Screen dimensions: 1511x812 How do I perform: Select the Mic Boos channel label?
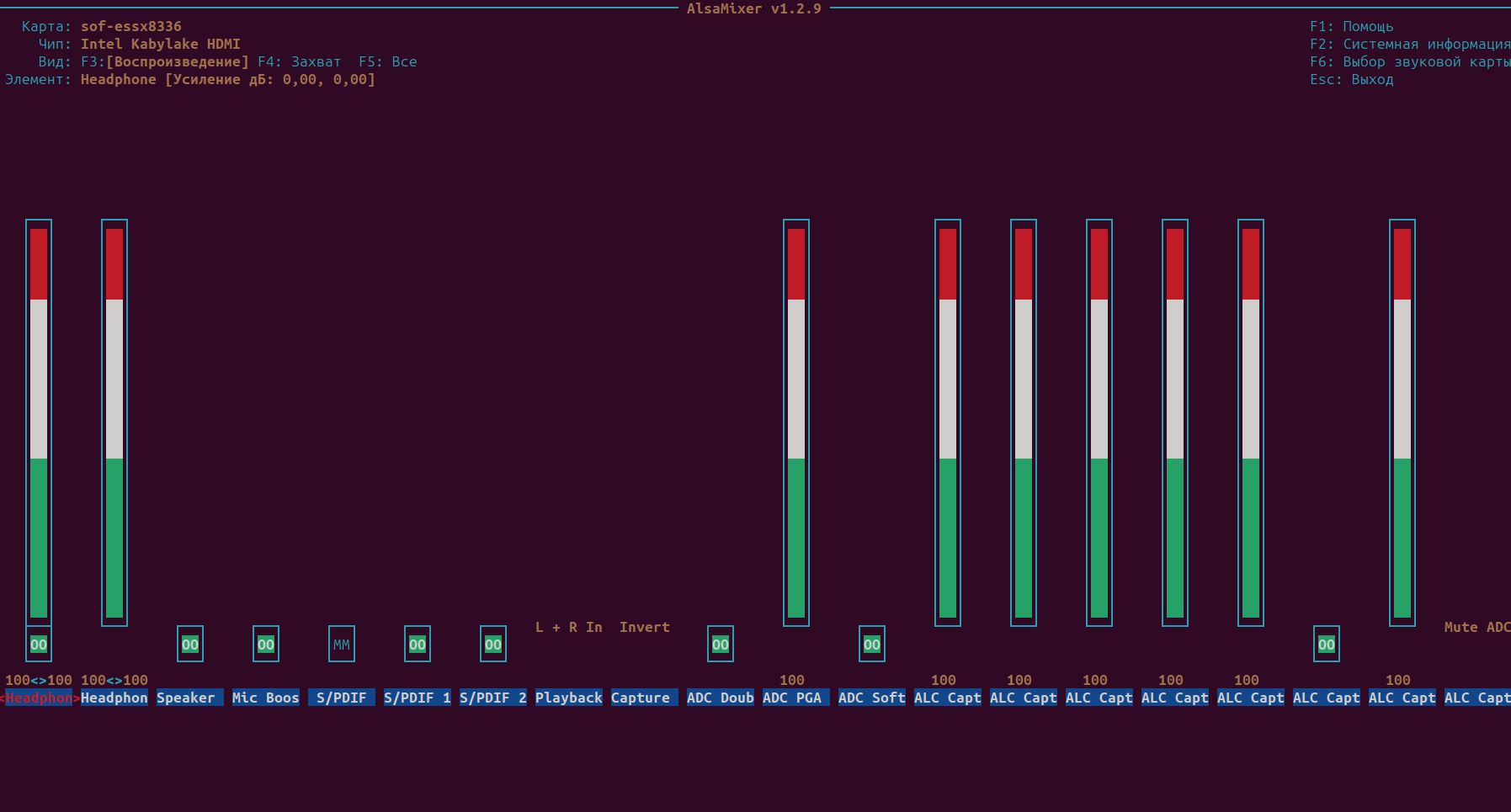point(266,698)
